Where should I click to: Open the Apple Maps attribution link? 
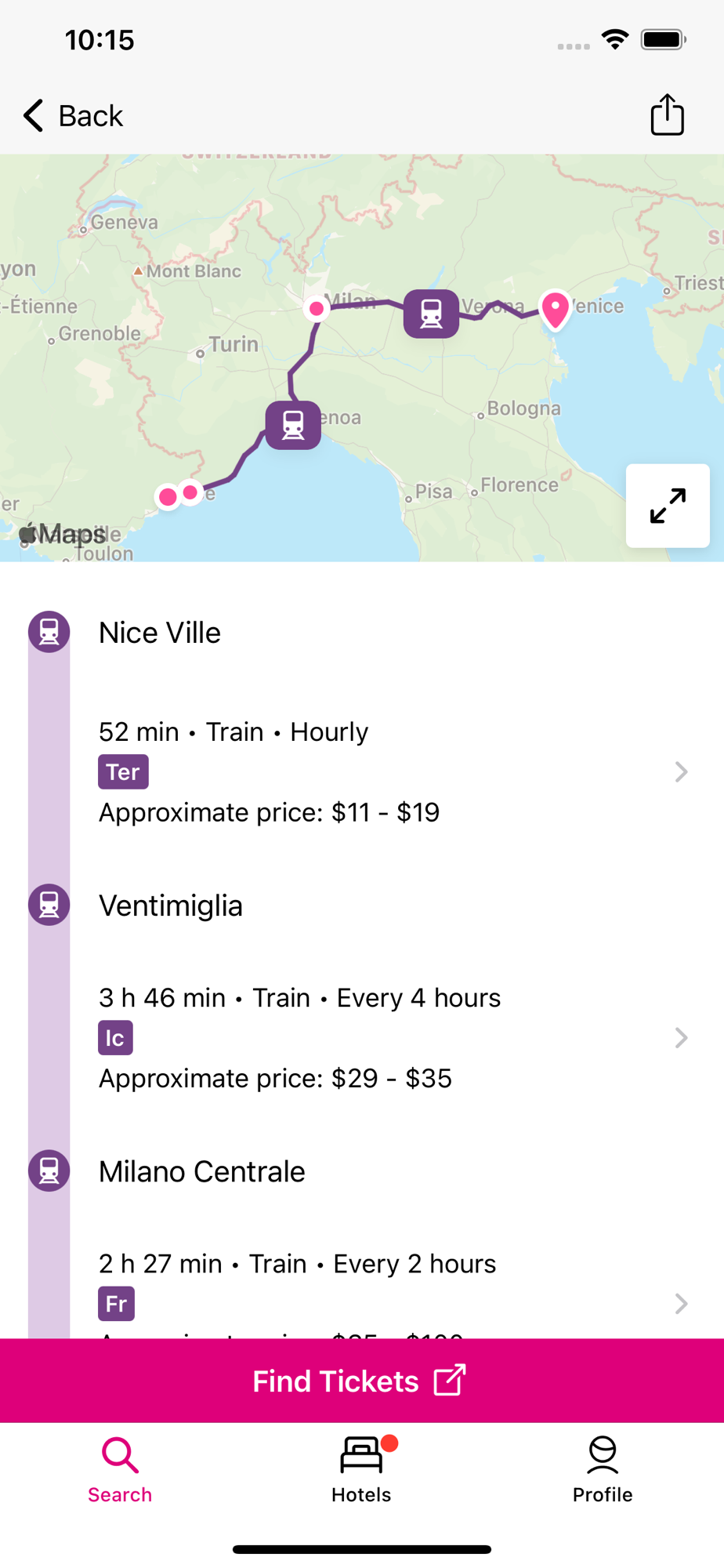[63, 535]
